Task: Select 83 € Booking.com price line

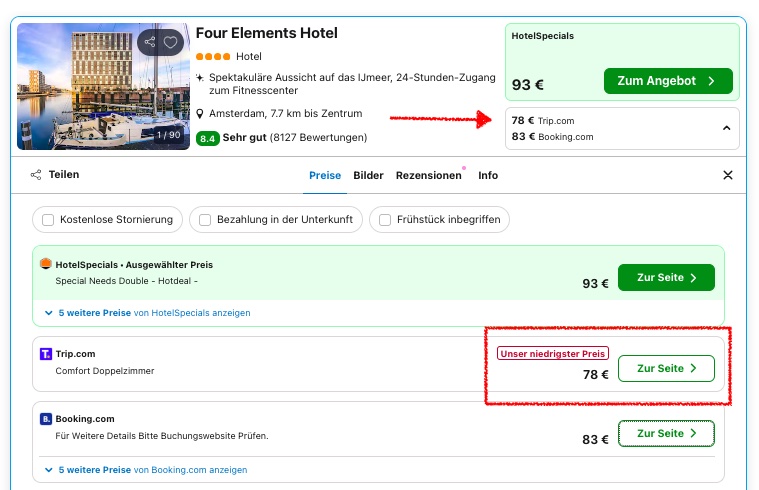Action: (x=552, y=137)
